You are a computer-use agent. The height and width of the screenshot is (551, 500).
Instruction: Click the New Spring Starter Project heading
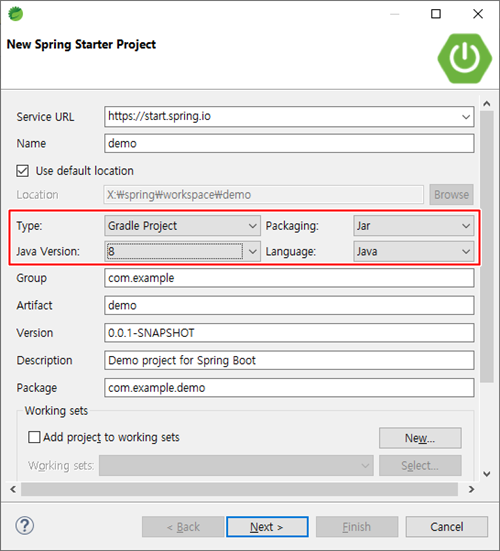point(81,45)
